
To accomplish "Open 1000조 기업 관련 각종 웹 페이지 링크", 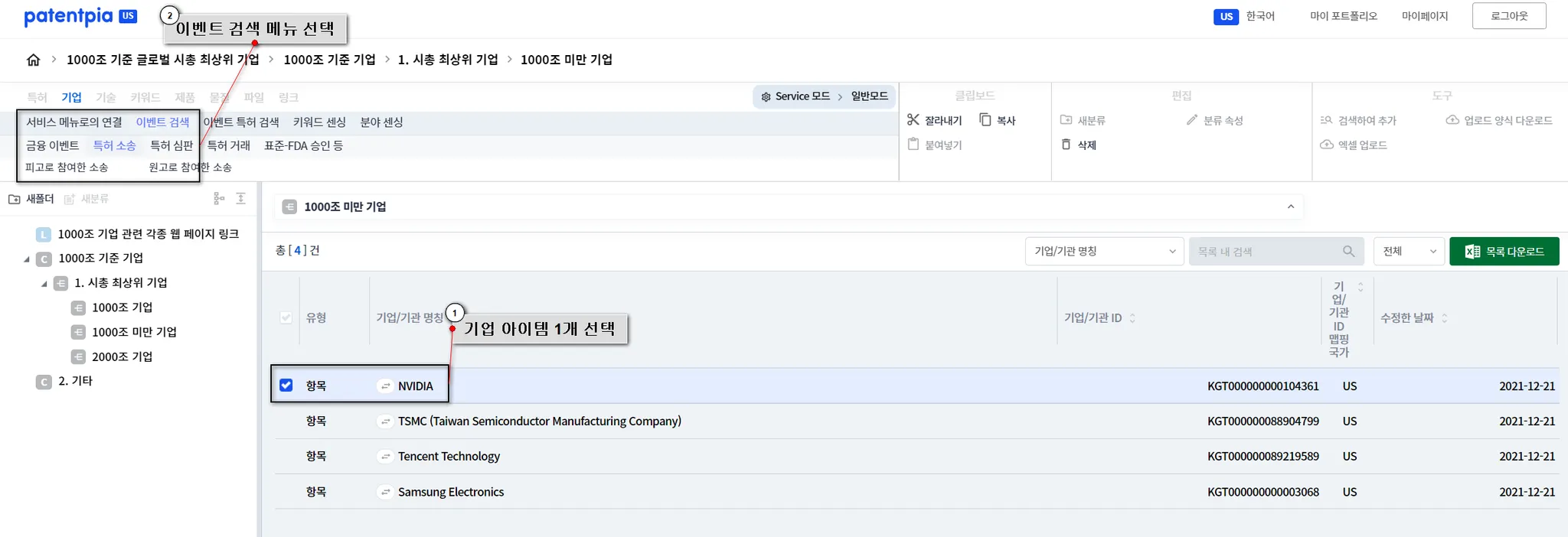I will pos(148,234).
